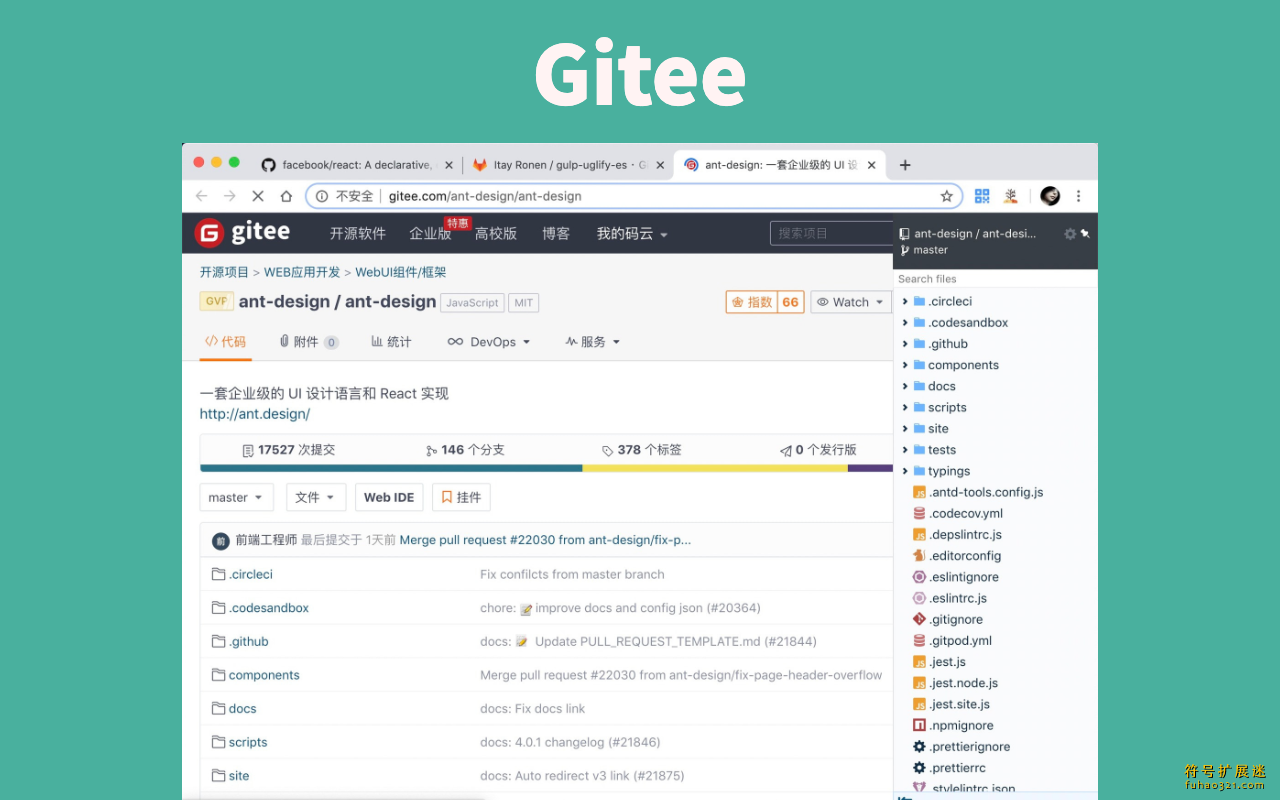Click the .codecov.yml file icon in sidebar
Viewport: 1280px width, 800px height.
(x=919, y=513)
